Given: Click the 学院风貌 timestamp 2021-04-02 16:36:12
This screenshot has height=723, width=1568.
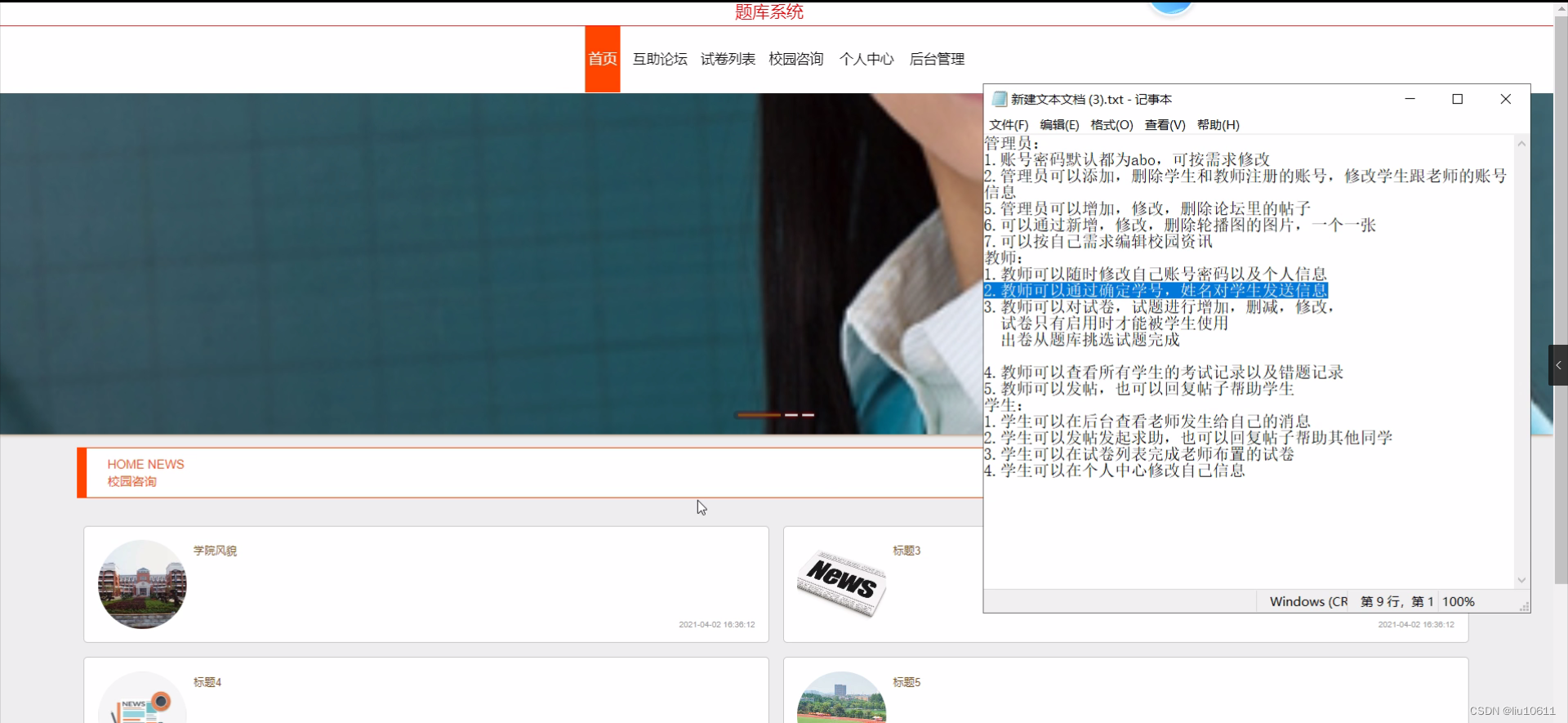Looking at the screenshot, I should (x=717, y=624).
